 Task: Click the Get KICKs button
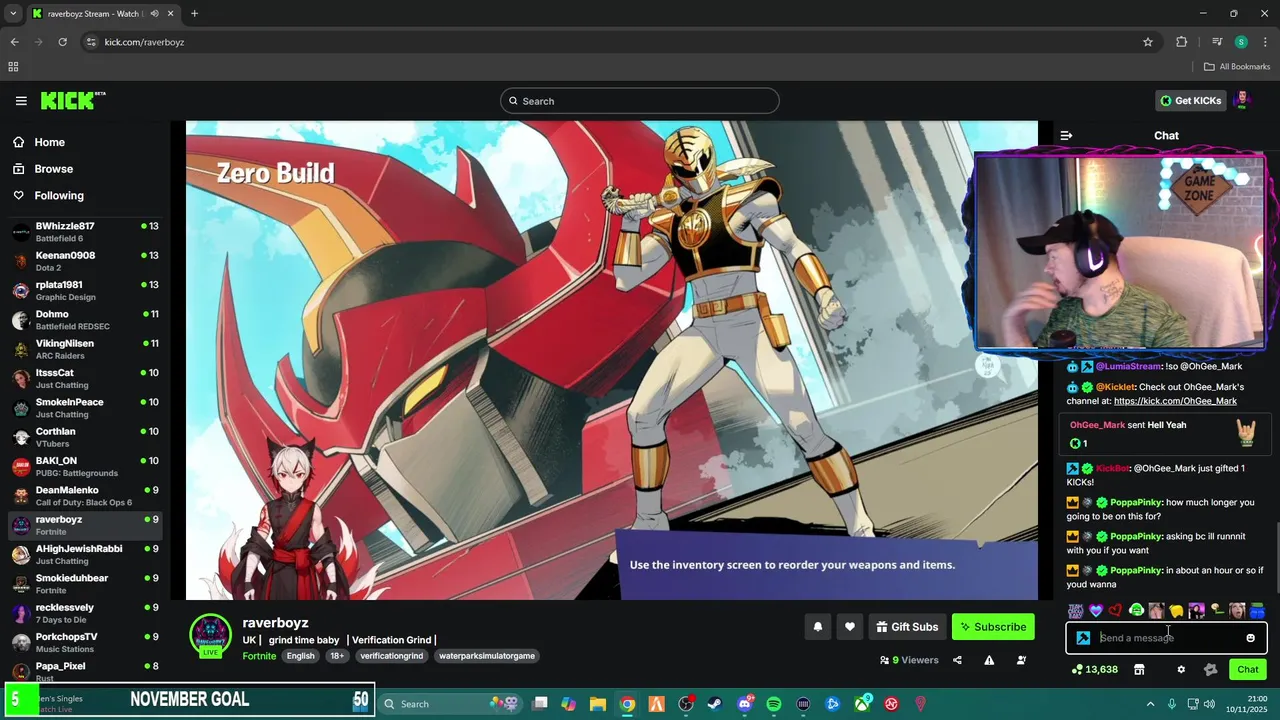pyautogui.click(x=1191, y=101)
